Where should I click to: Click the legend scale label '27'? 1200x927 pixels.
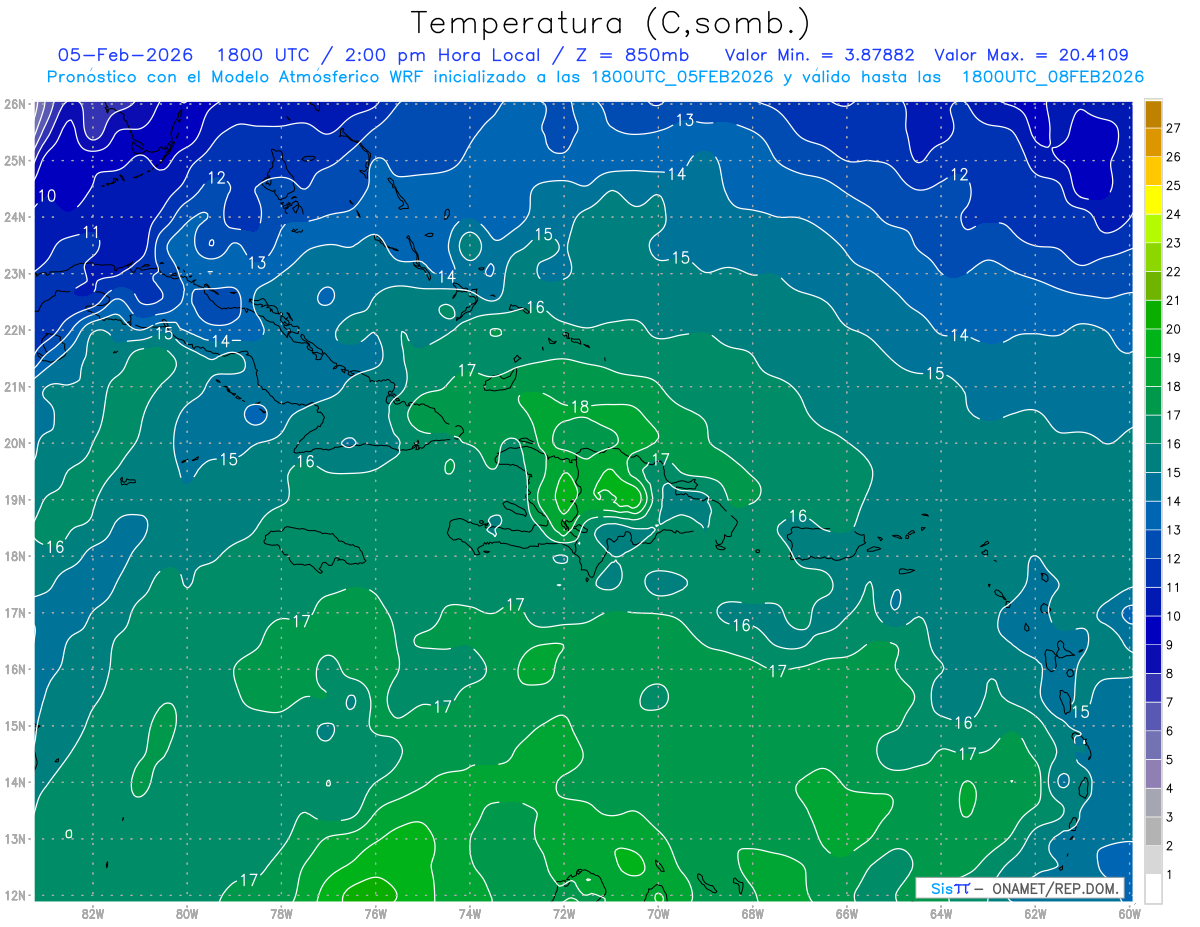pos(1173,128)
